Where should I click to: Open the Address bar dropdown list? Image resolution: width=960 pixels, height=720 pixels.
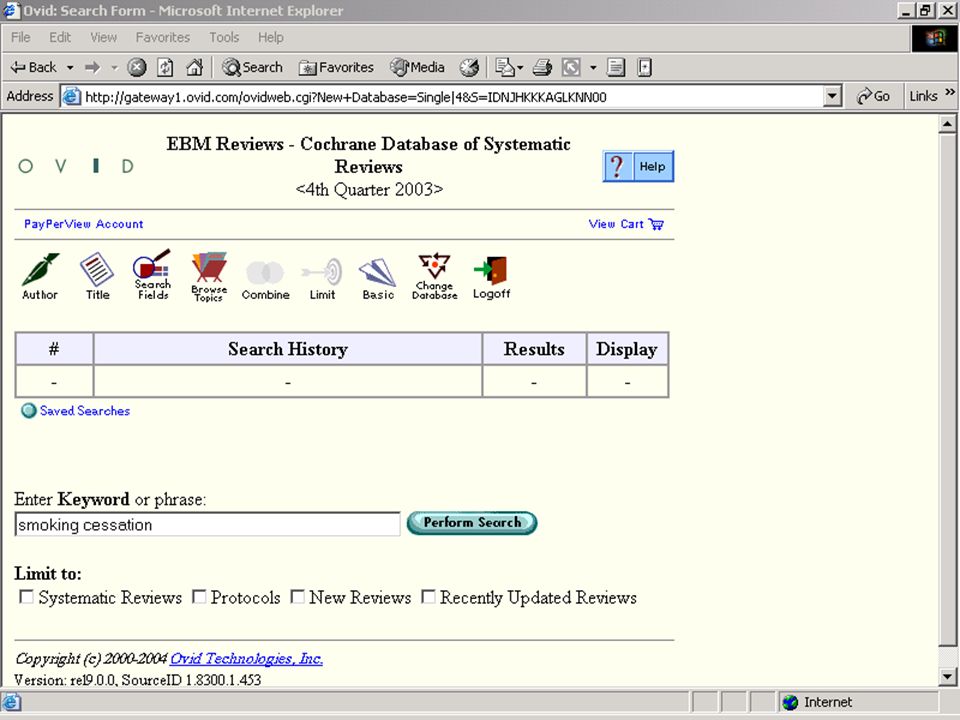[x=832, y=96]
